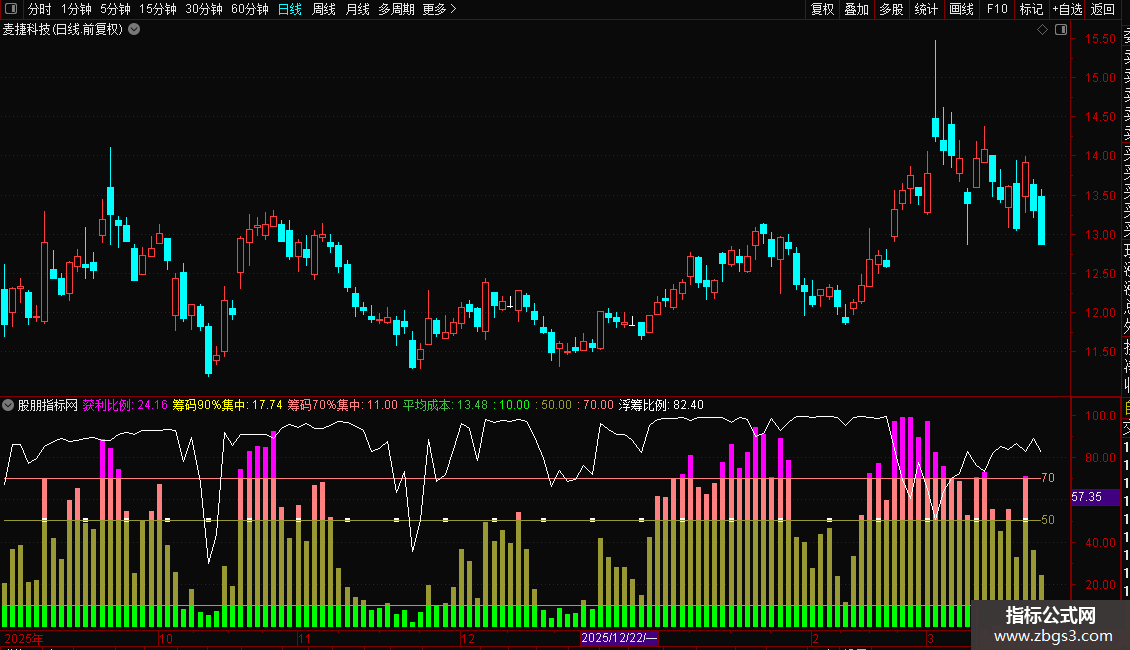Screen dimensions: 1130x650
Task: Add stock via +自选 button
Action: pyautogui.click(x=1067, y=9)
